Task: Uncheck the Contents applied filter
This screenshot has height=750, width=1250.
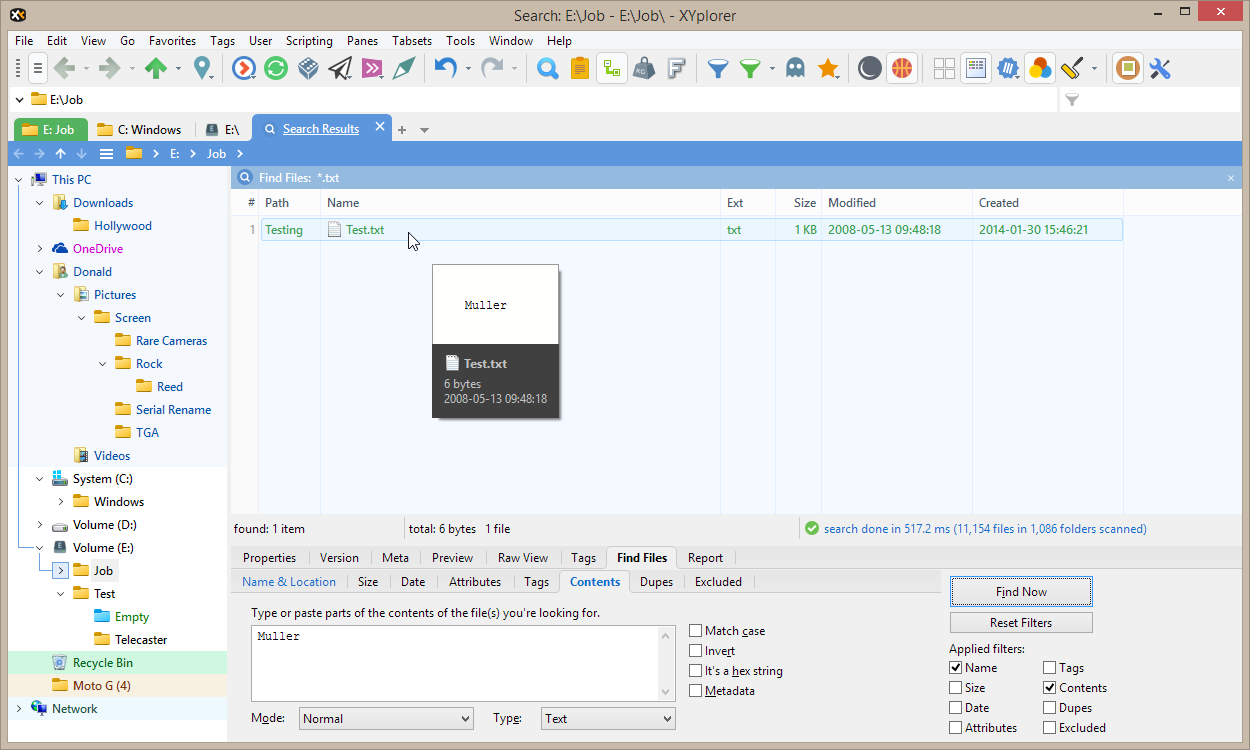Action: [1049, 688]
